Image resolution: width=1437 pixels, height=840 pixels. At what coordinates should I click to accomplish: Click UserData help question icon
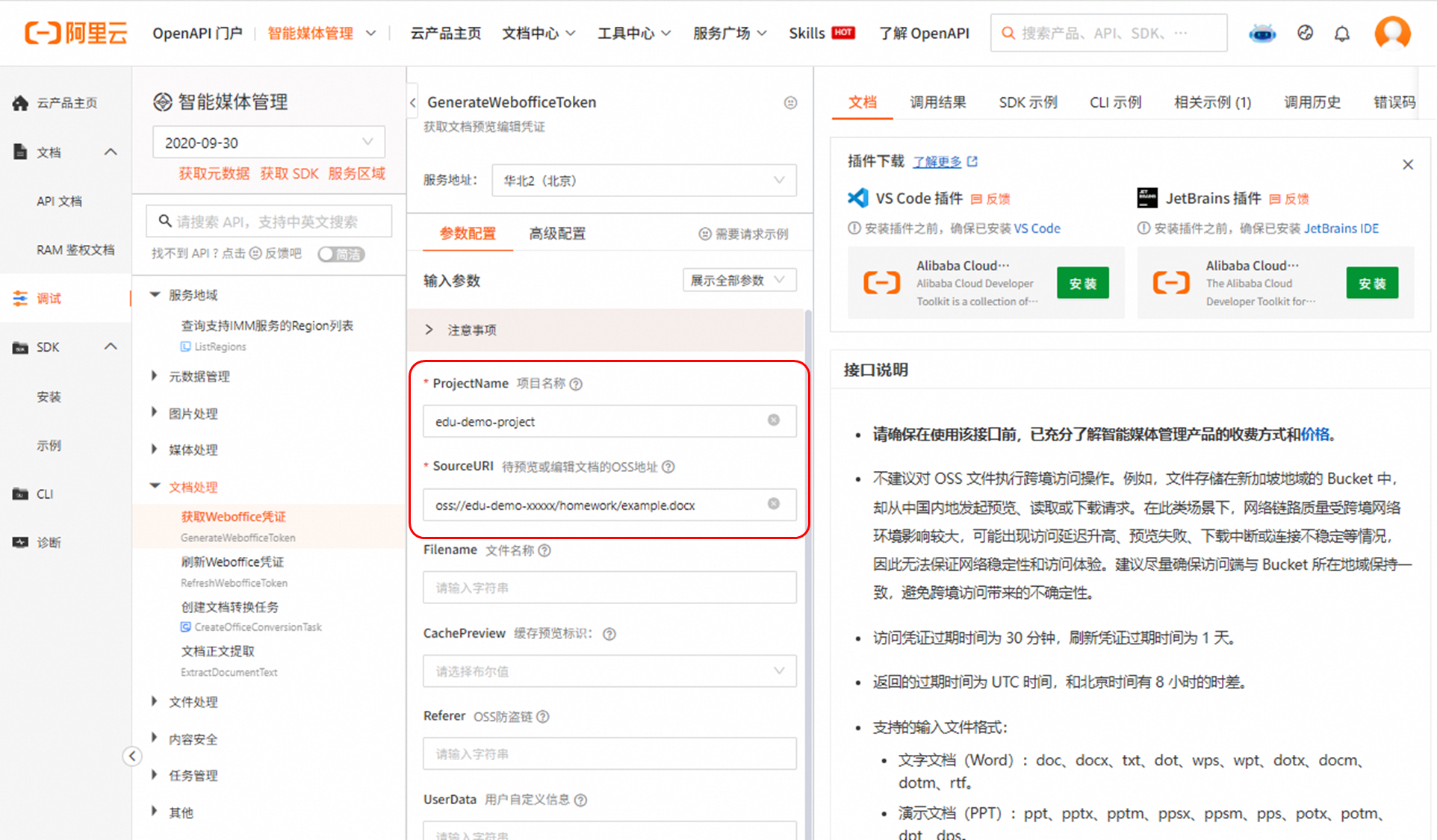click(x=580, y=800)
